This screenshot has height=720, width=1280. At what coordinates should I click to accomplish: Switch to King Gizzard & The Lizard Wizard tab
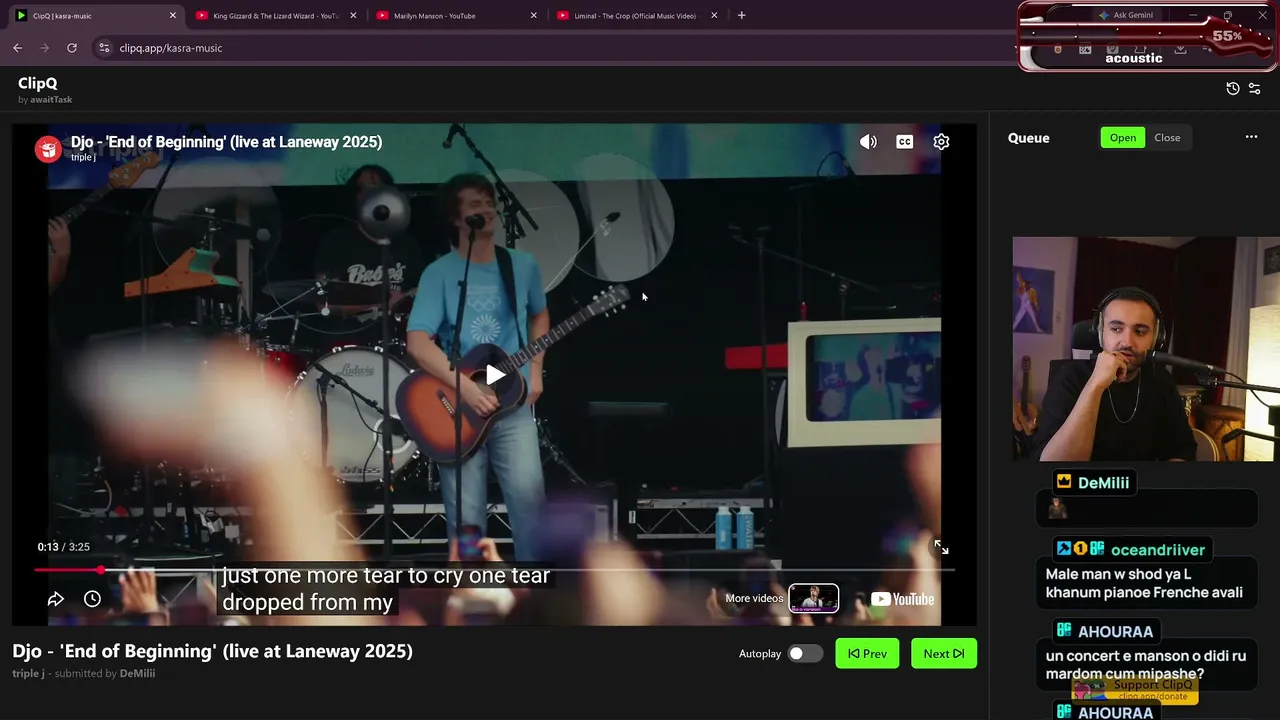(x=276, y=16)
